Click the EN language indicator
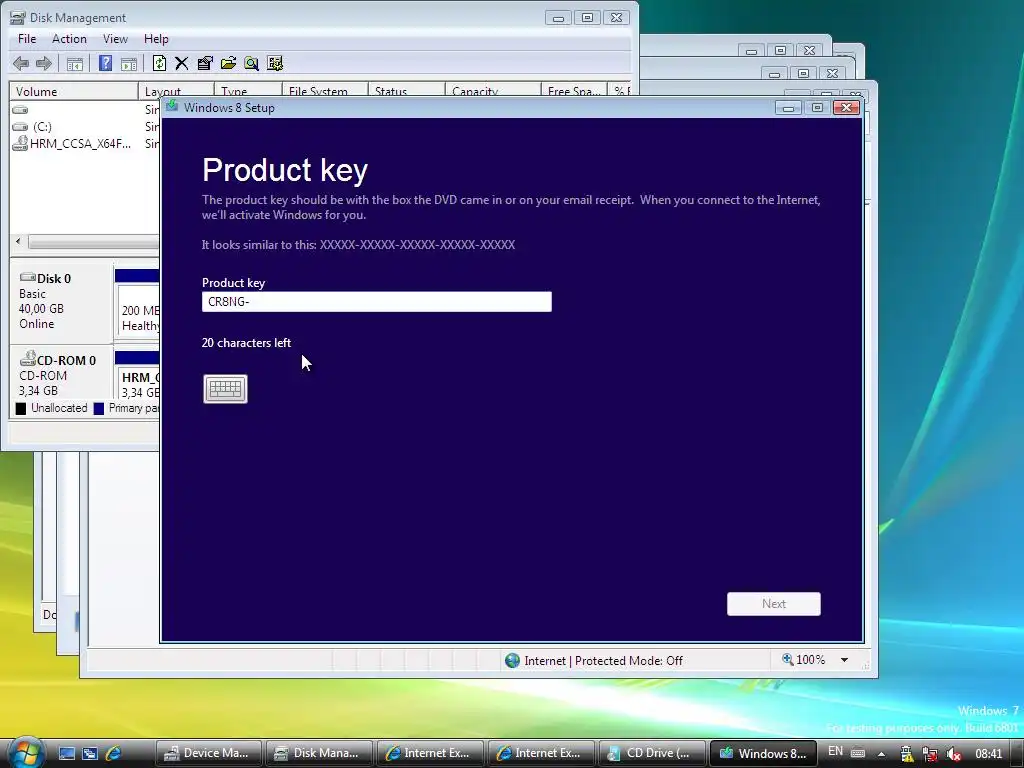Image resolution: width=1024 pixels, height=768 pixels. pyautogui.click(x=835, y=751)
